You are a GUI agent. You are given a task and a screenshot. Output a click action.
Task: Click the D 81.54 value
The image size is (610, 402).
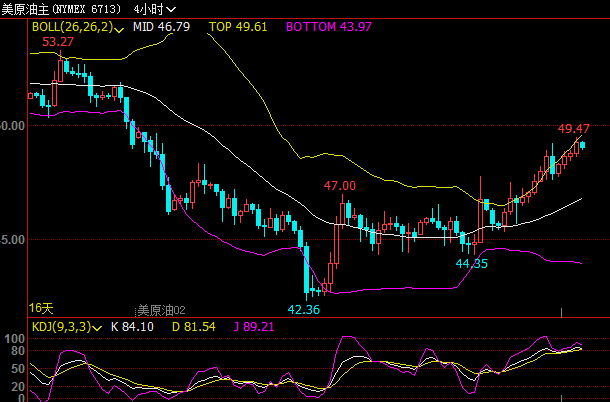click(x=194, y=327)
